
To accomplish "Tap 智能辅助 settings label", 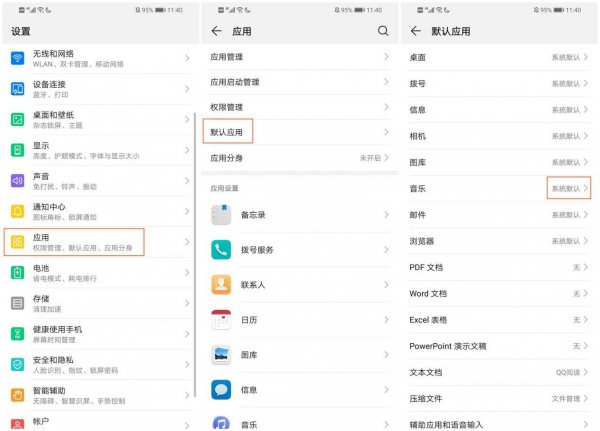I will [49, 390].
